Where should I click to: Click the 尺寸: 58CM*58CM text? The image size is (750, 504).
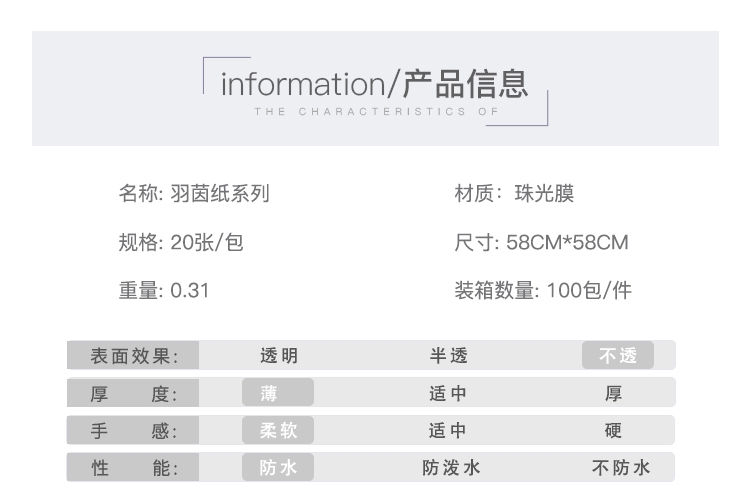coord(541,242)
